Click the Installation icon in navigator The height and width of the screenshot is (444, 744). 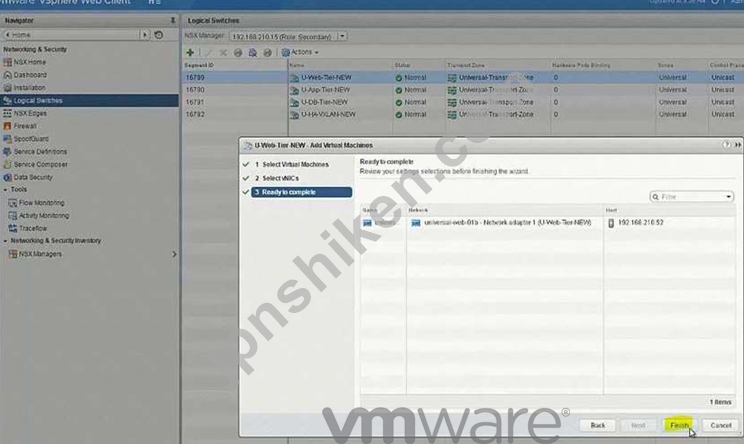tap(7, 88)
